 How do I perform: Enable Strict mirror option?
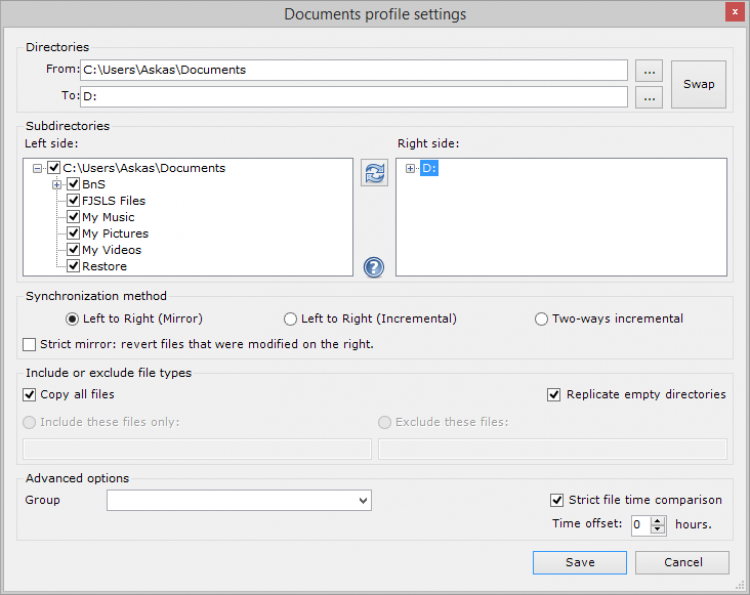[29, 344]
